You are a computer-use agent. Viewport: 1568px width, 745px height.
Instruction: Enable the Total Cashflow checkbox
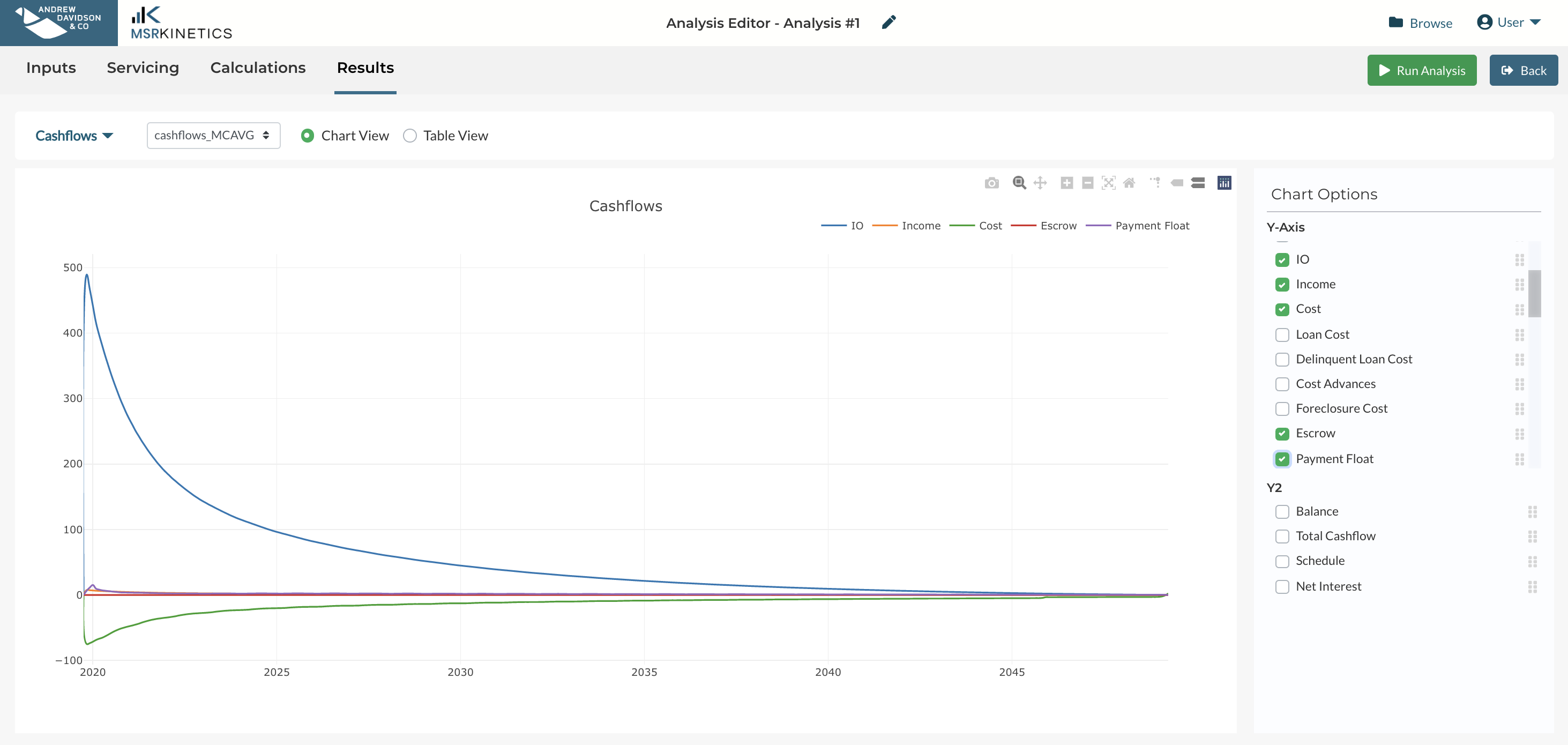click(1282, 536)
